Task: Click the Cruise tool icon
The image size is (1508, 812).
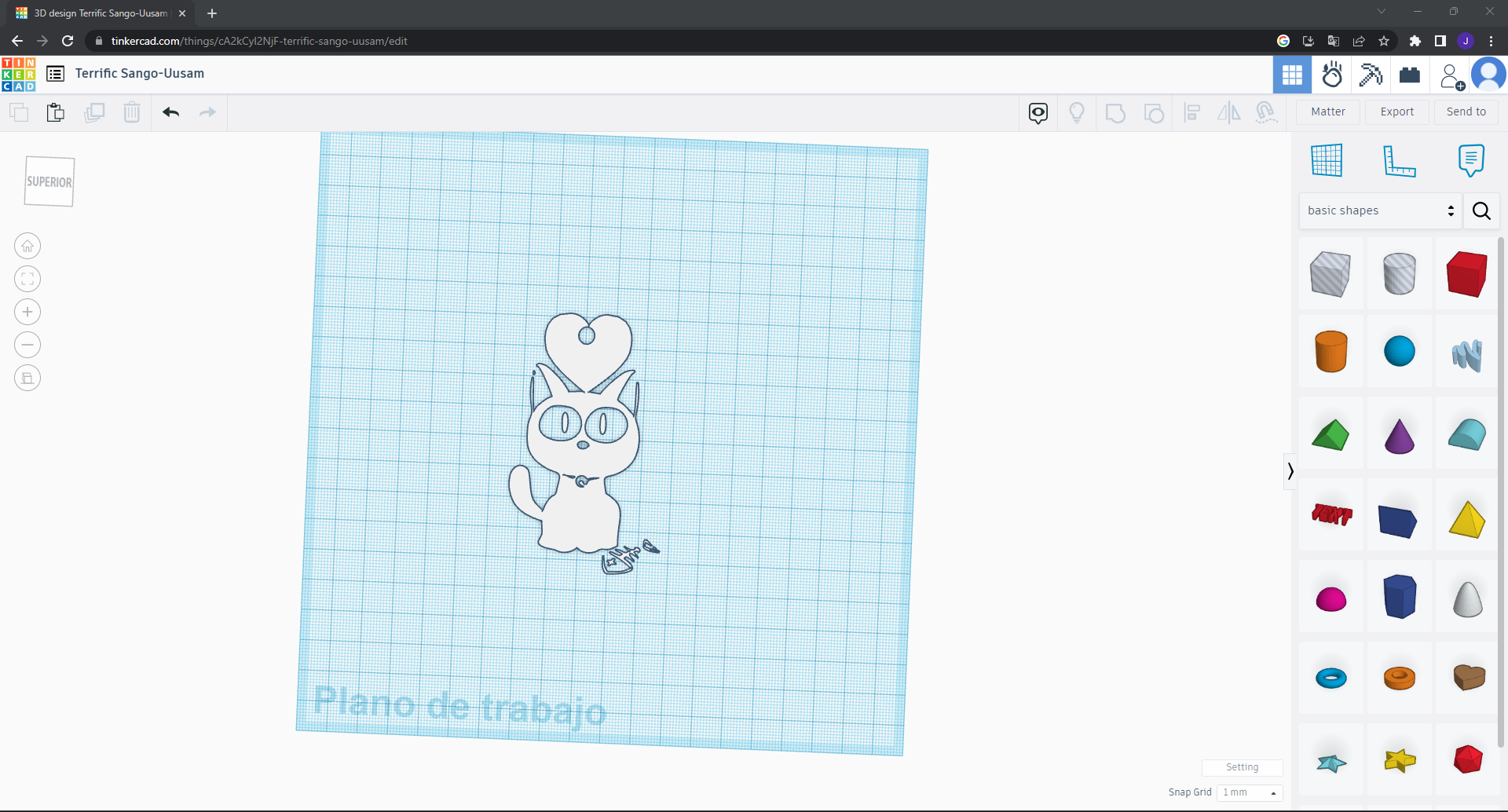Action: 1266,113
